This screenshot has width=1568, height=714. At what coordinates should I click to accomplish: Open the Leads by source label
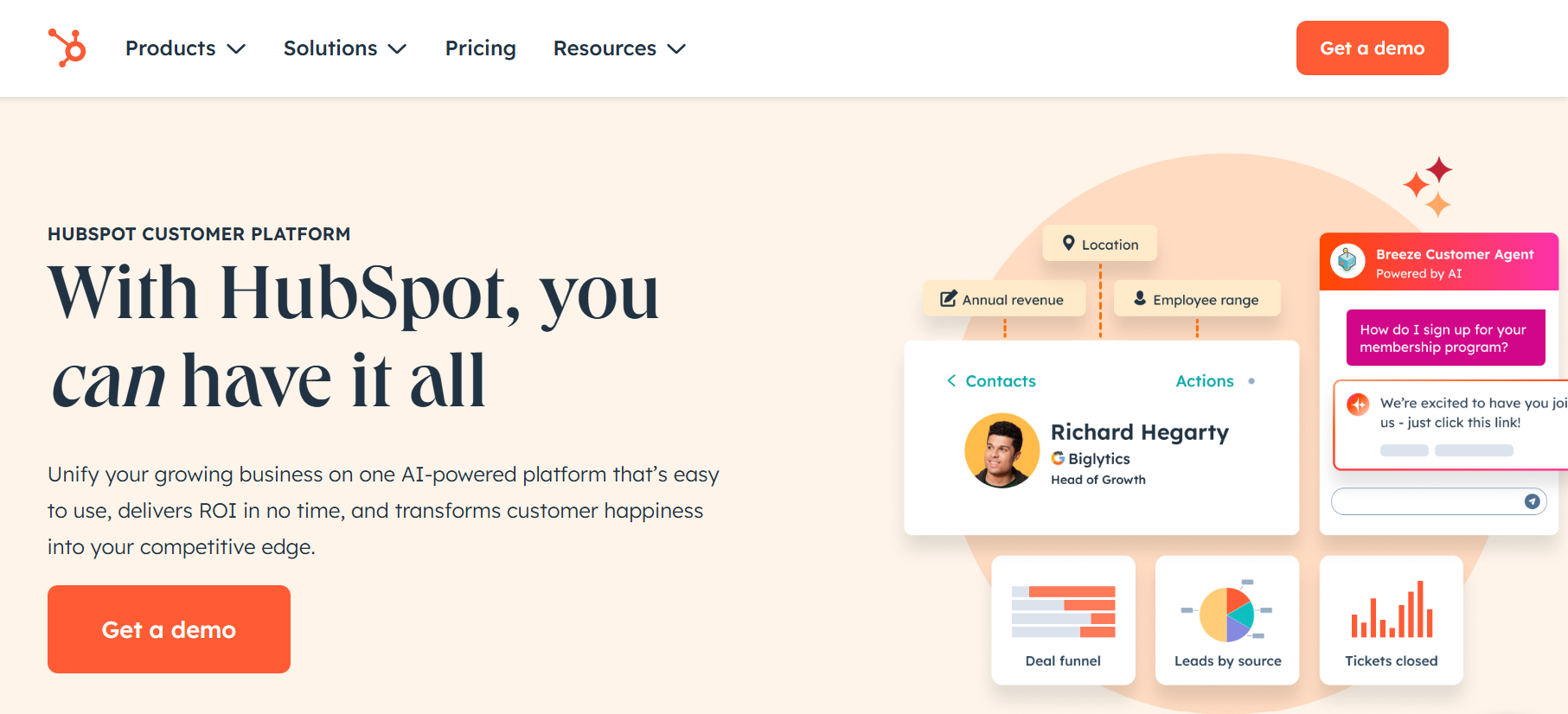[x=1227, y=661]
